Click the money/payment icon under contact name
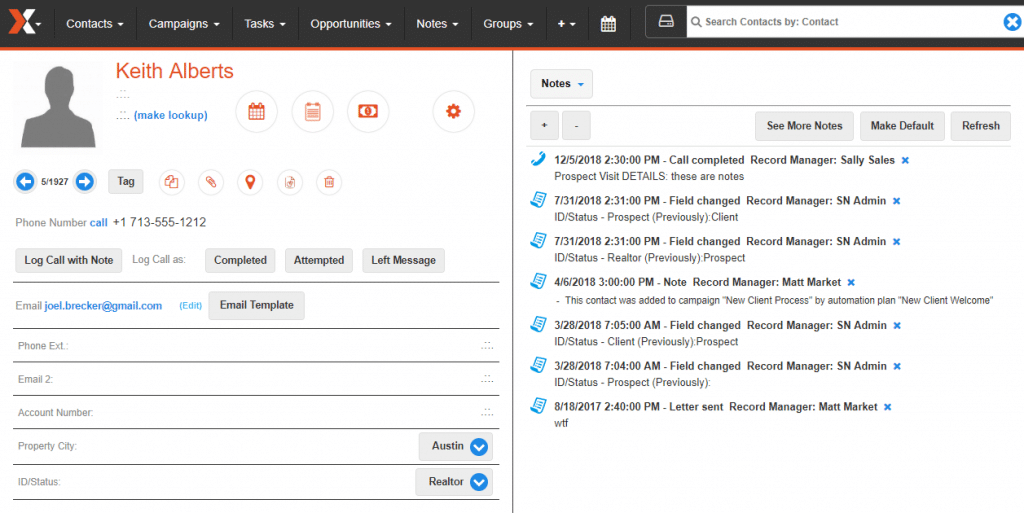 tap(368, 111)
